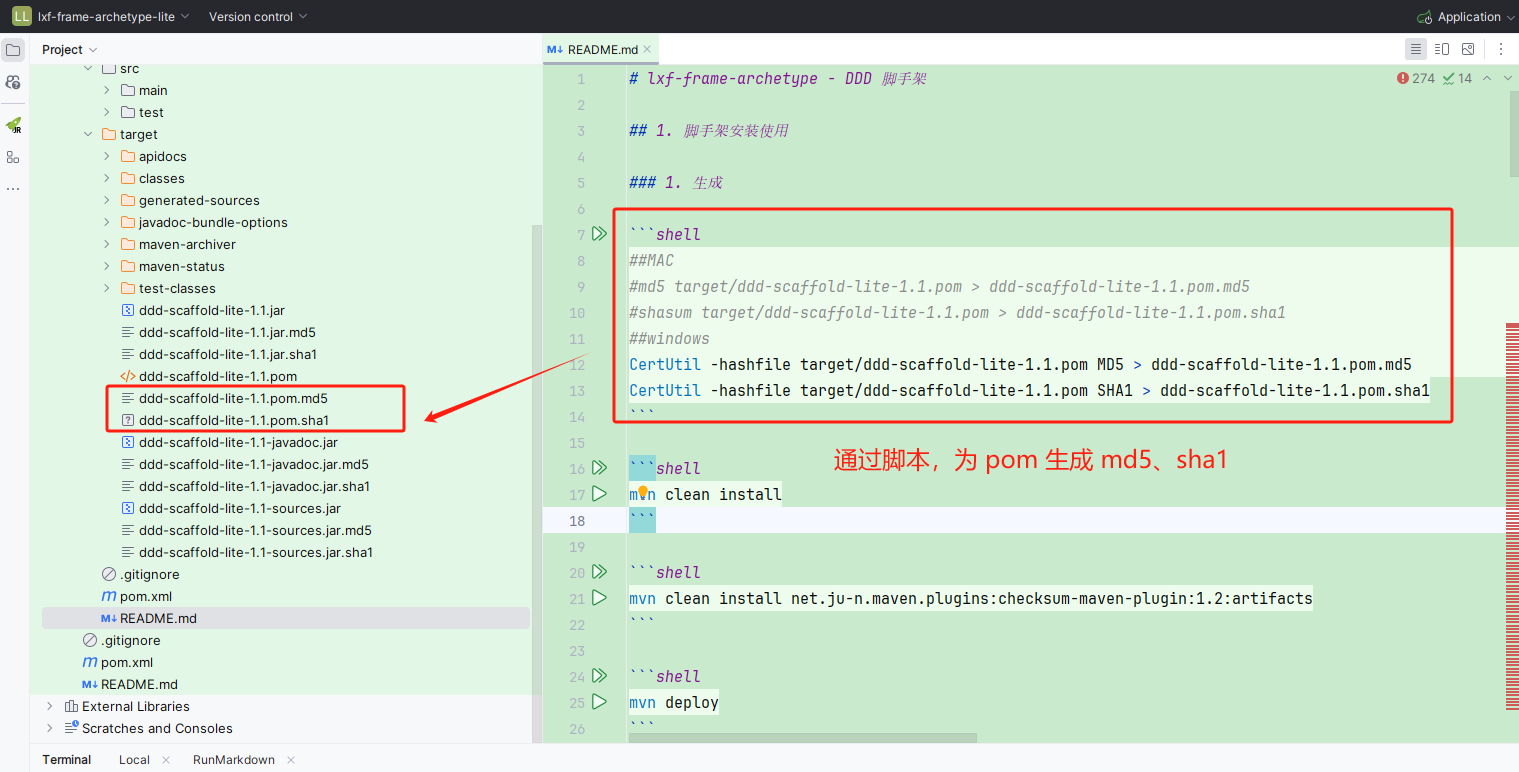The width and height of the screenshot is (1519, 772).
Task: Open the Project tool window folder icon
Action: click(x=13, y=50)
